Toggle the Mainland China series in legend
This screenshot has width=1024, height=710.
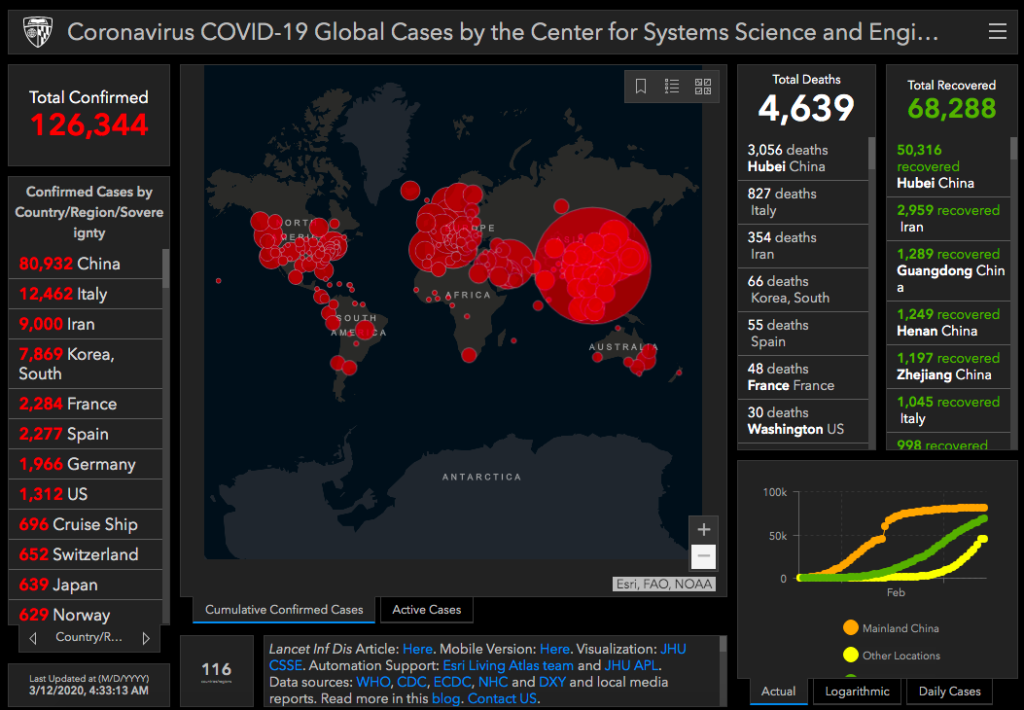(851, 628)
